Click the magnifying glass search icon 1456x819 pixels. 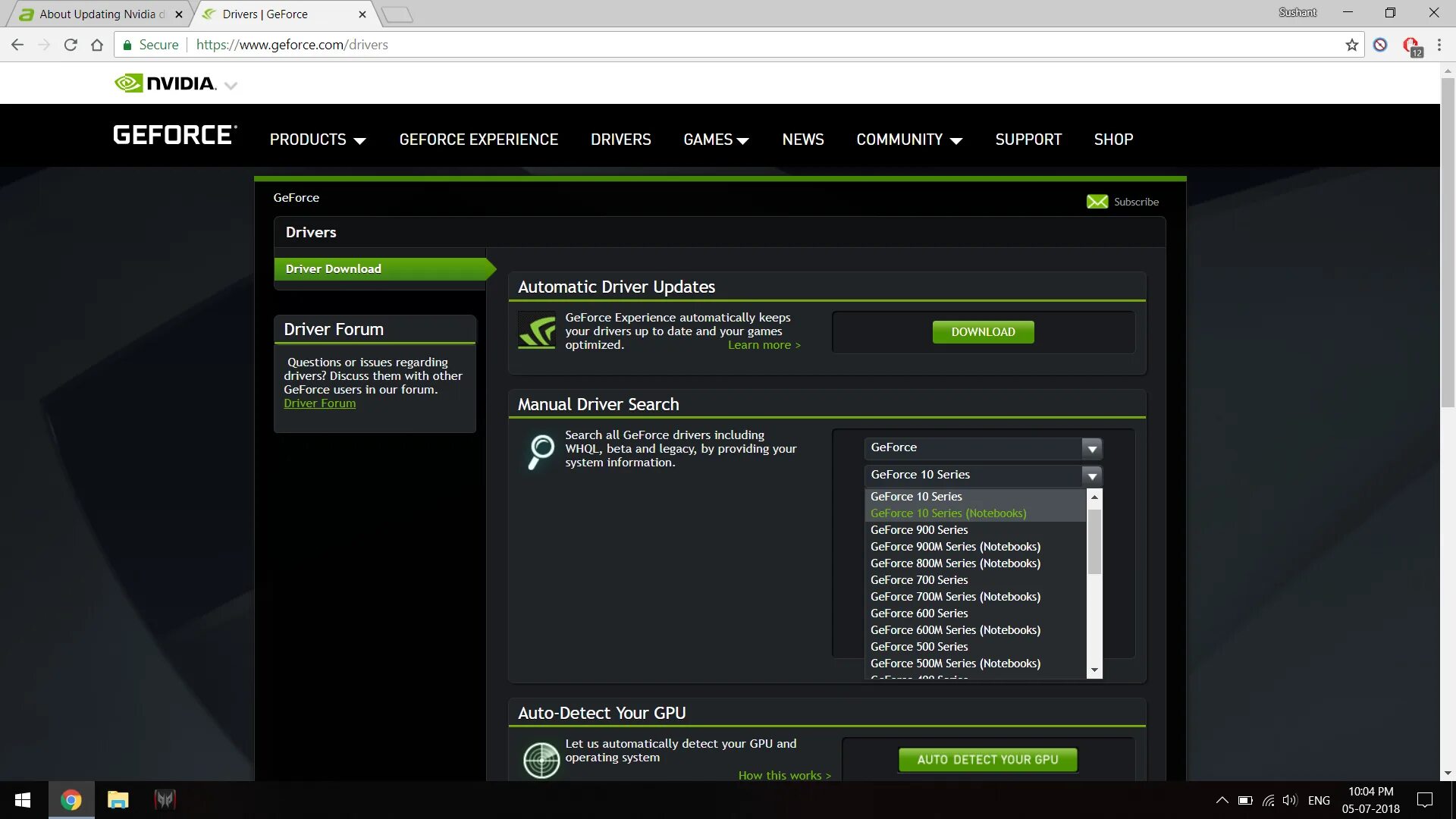pyautogui.click(x=541, y=451)
